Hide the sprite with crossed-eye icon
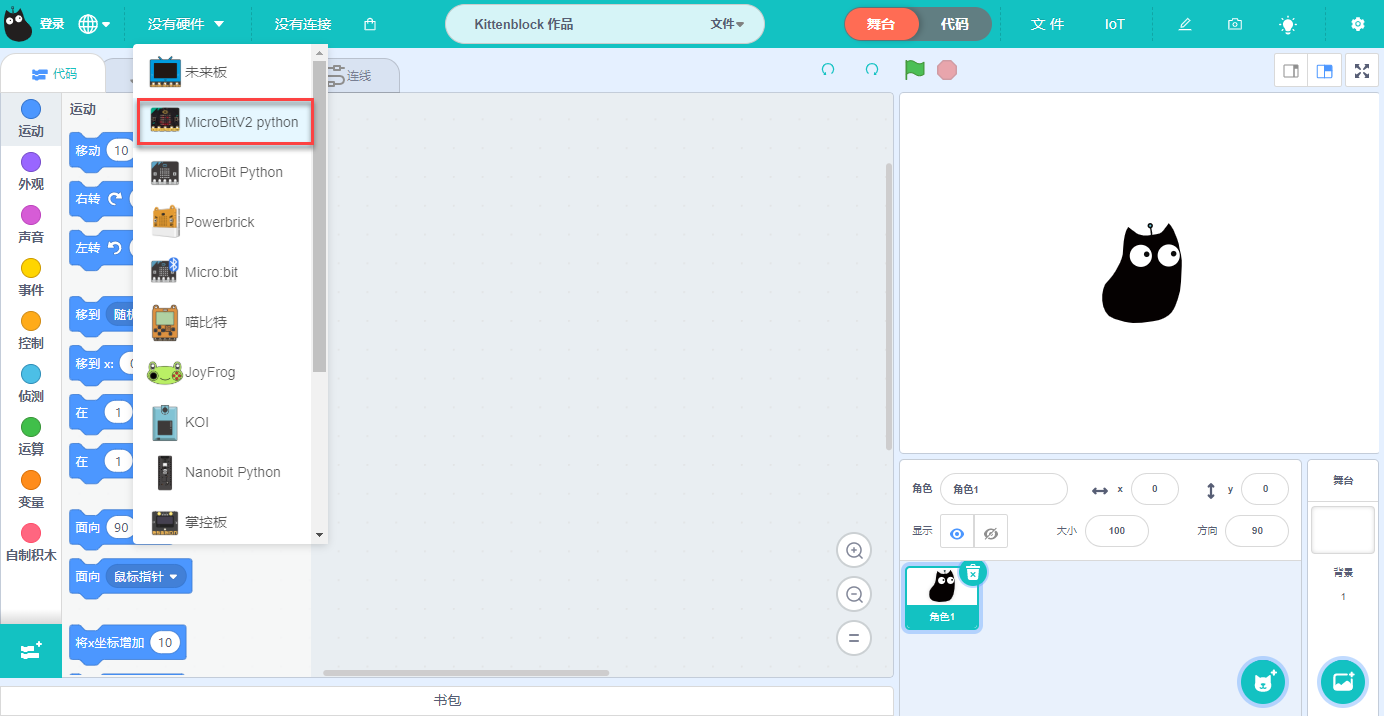Image resolution: width=1384 pixels, height=716 pixels. click(x=991, y=533)
